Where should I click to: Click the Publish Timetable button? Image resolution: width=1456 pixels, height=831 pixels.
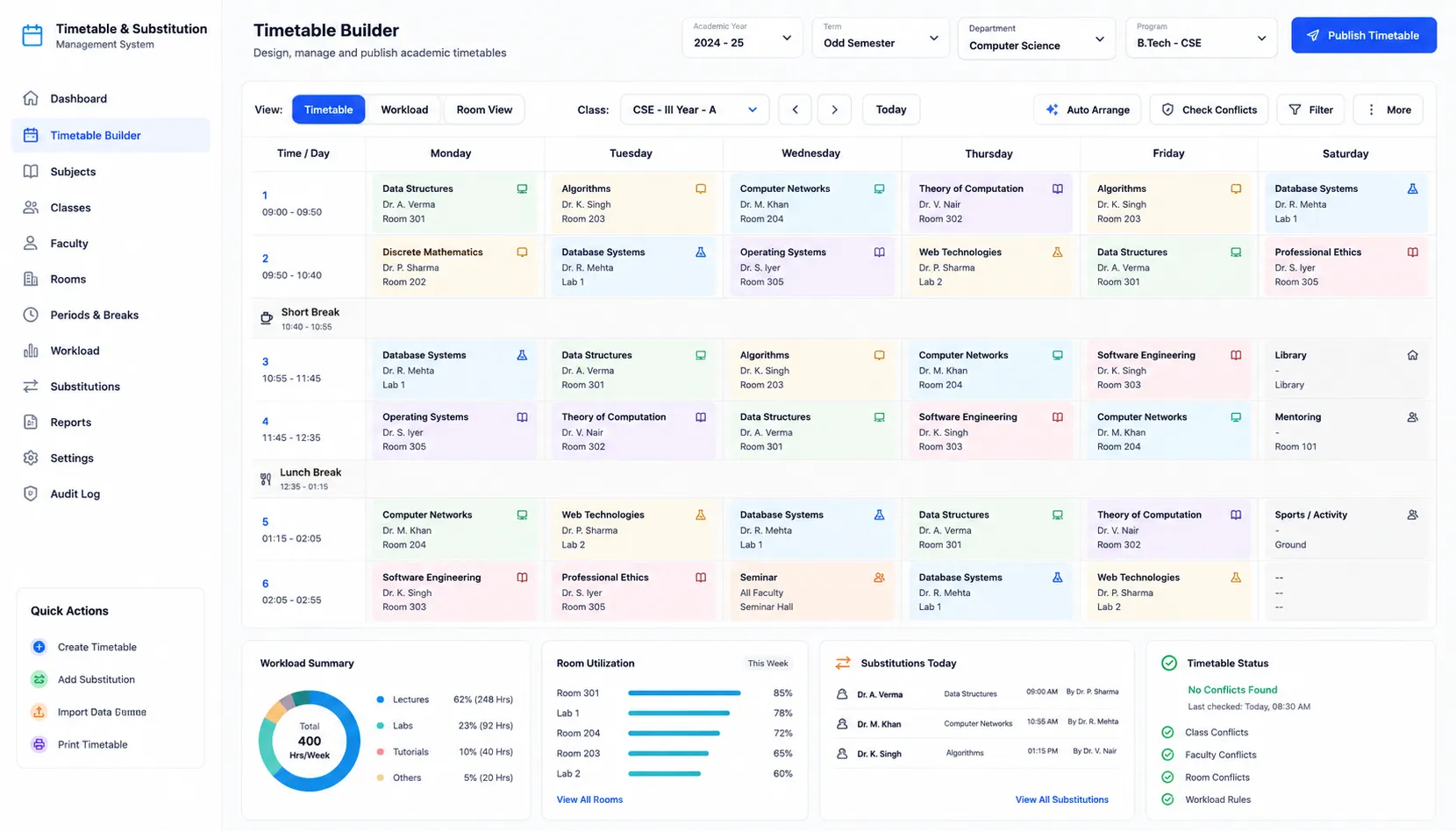[x=1364, y=35]
